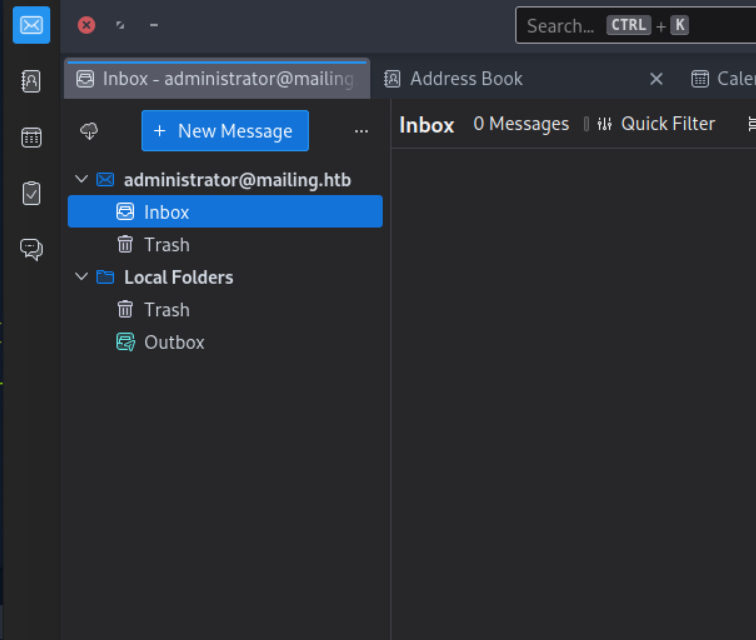
Task: Select the Inbox tab for administrator@mailing
Action: click(216, 79)
